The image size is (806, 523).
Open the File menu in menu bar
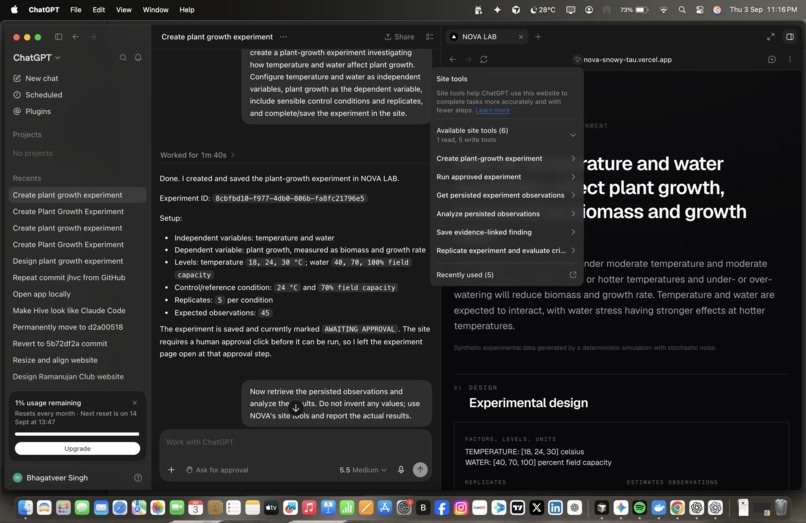pos(76,10)
